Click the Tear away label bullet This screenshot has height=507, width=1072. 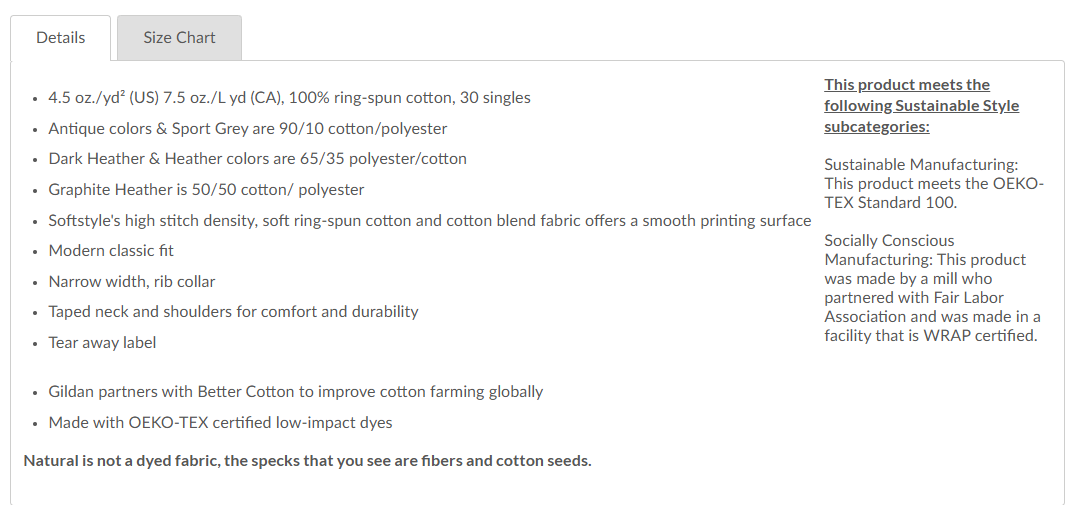click(x=102, y=343)
